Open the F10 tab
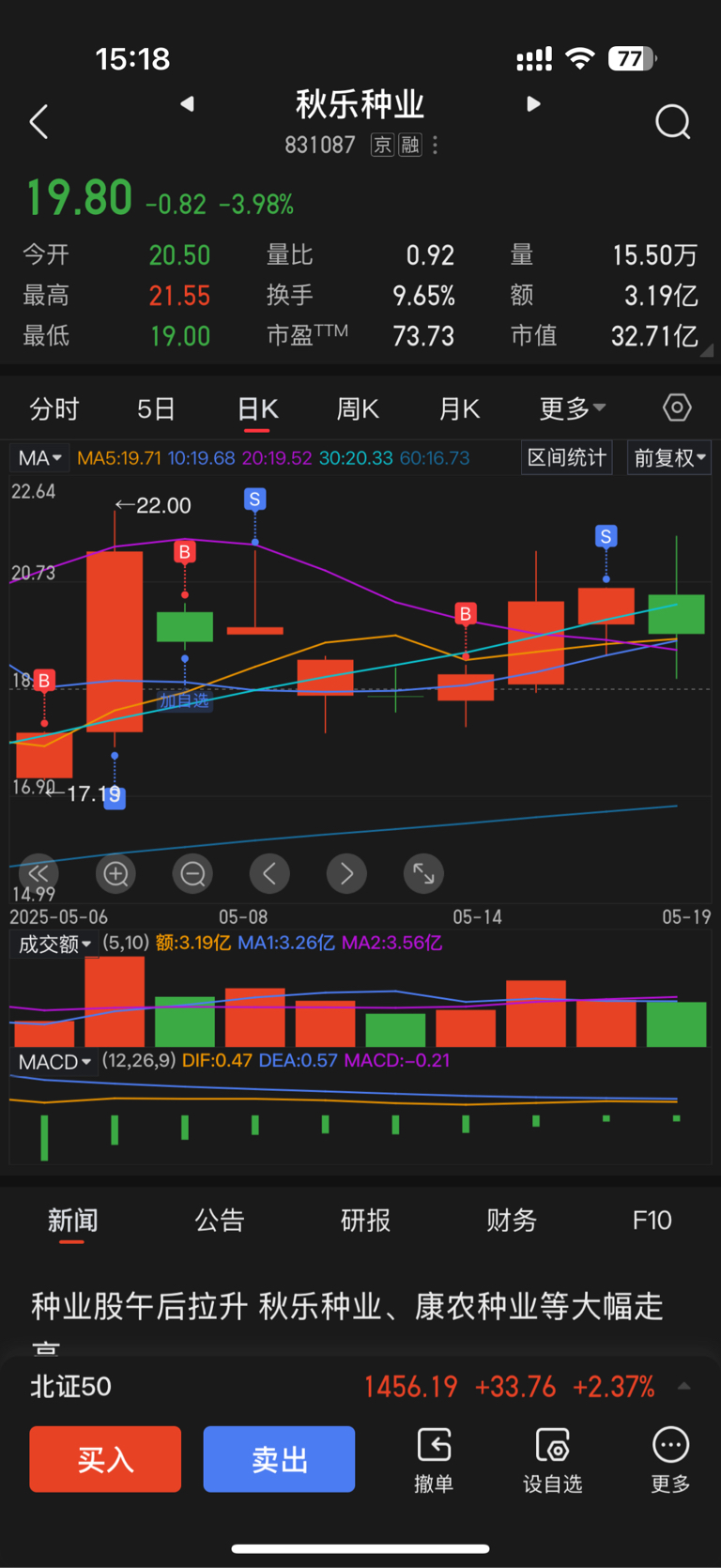The height and width of the screenshot is (1568, 721). click(x=652, y=1220)
